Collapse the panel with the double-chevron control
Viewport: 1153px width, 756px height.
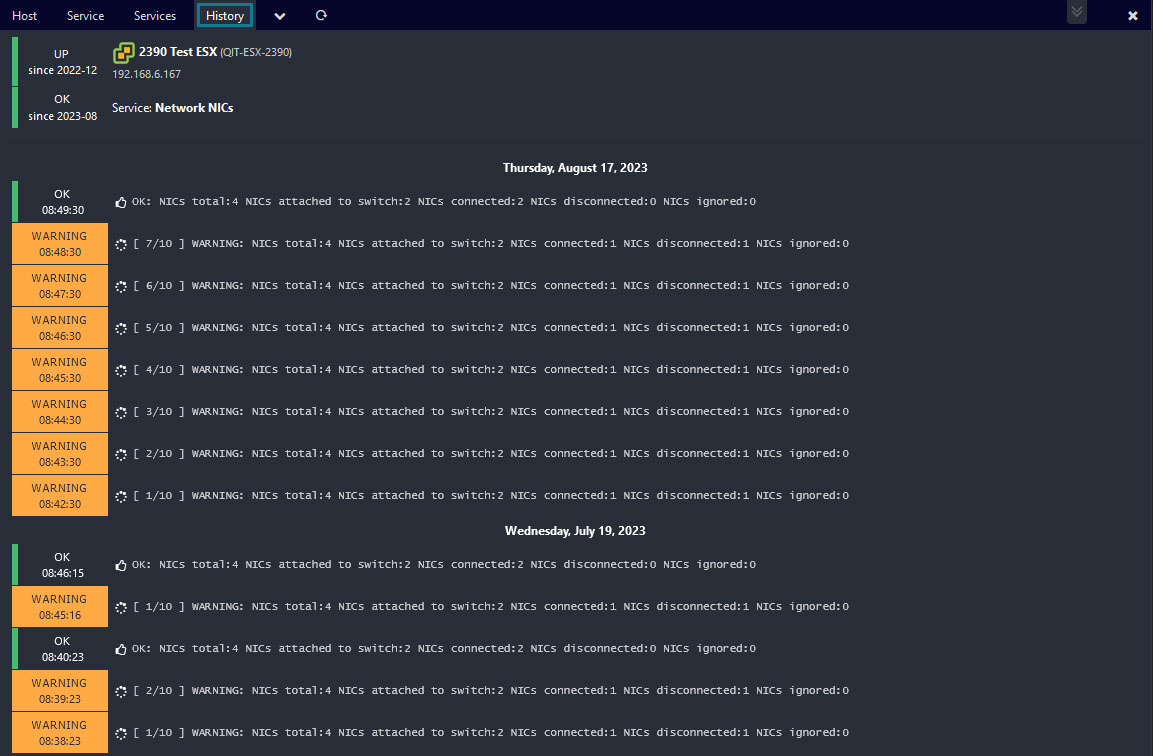[x=1075, y=12]
